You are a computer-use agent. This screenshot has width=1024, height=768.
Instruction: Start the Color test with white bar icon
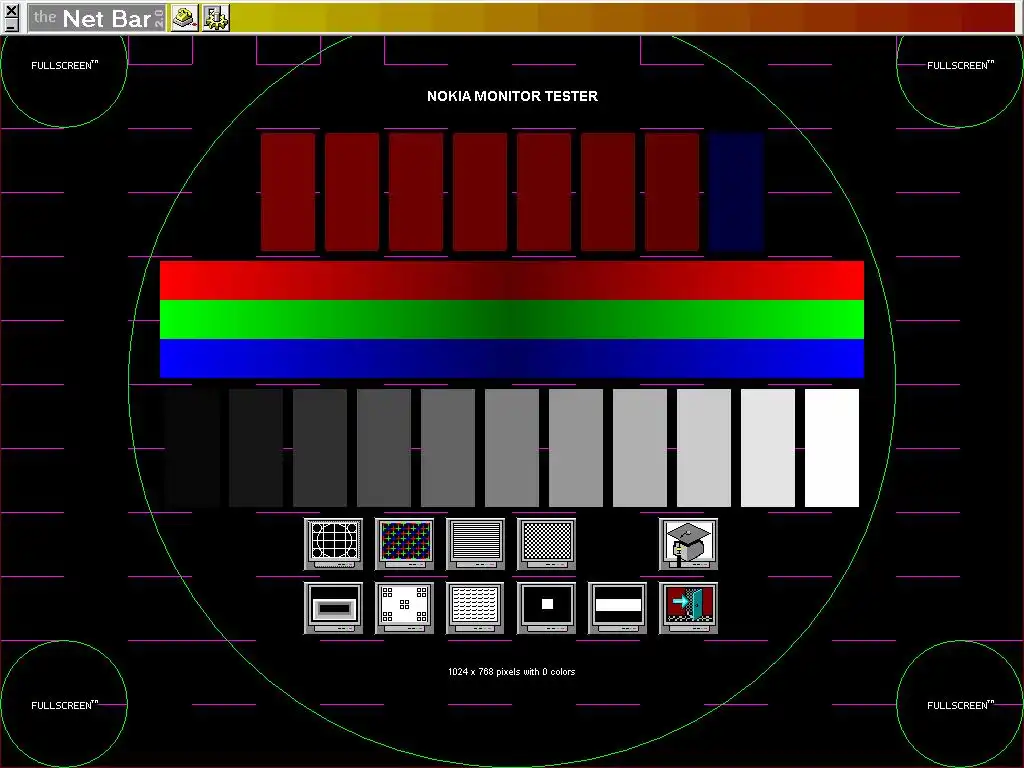[617, 607]
